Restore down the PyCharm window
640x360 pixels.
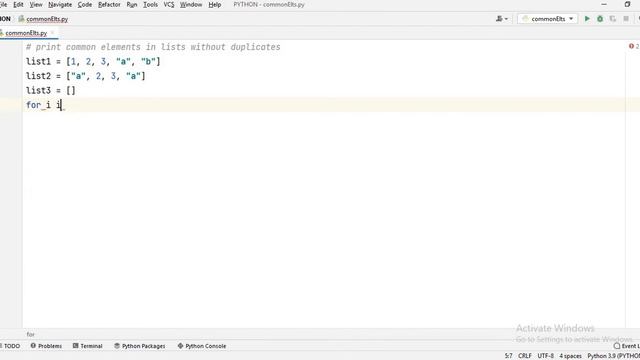tap(627, 4)
